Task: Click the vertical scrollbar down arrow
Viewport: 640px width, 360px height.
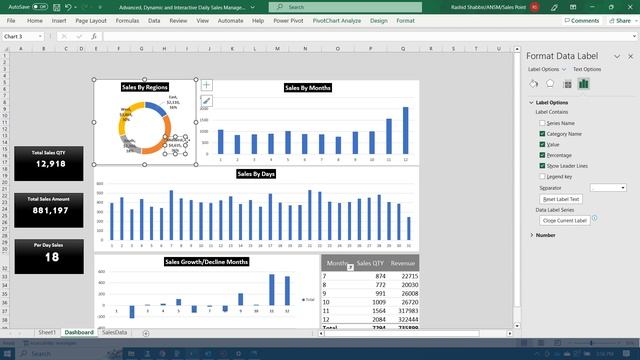Action: pos(517,326)
